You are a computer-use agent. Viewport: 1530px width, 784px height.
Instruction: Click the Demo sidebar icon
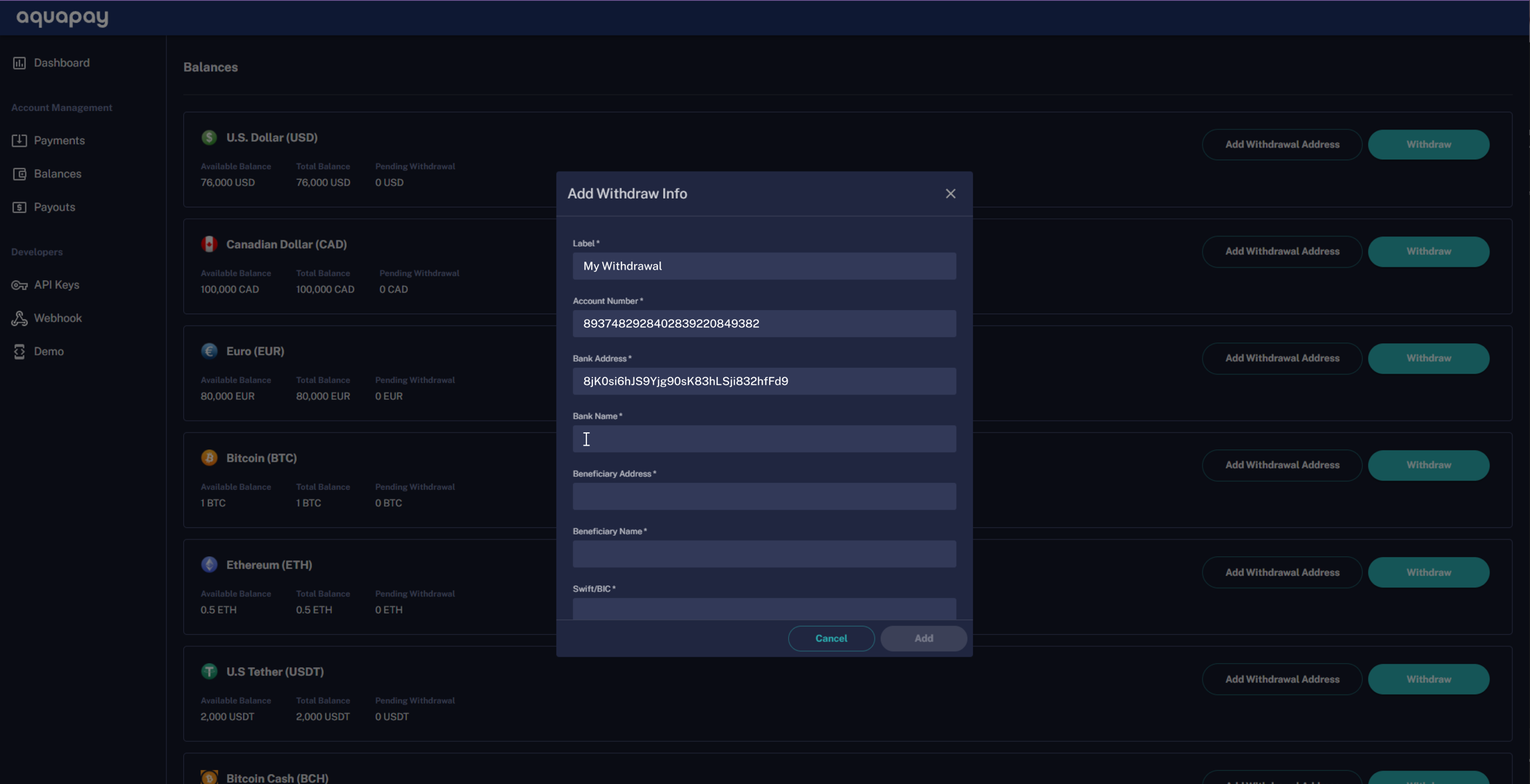[19, 352]
